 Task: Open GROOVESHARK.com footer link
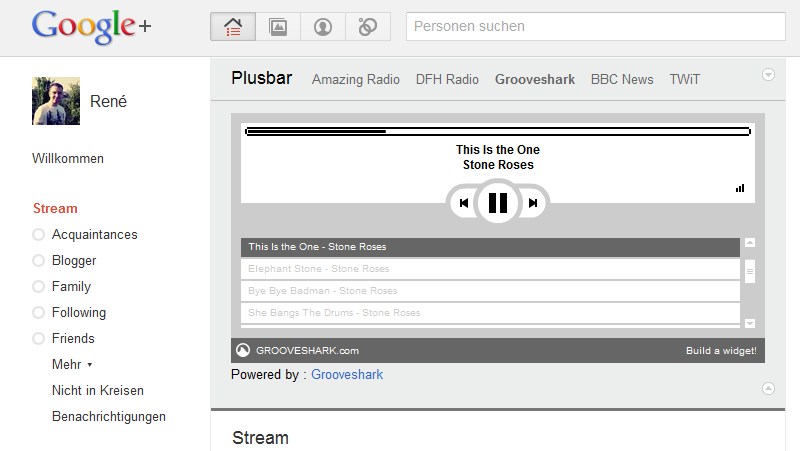(x=307, y=350)
